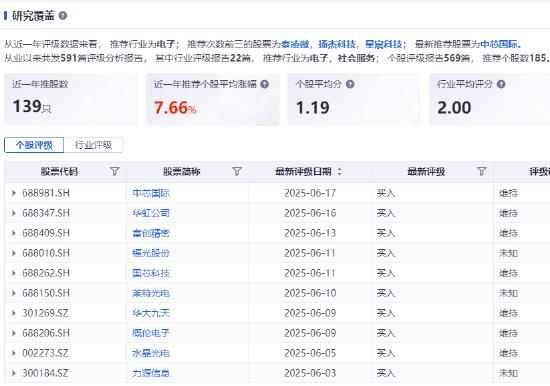This screenshot has width=550, height=386.
Task: Click help icon next to 行业平均评分
Action: coord(501,84)
